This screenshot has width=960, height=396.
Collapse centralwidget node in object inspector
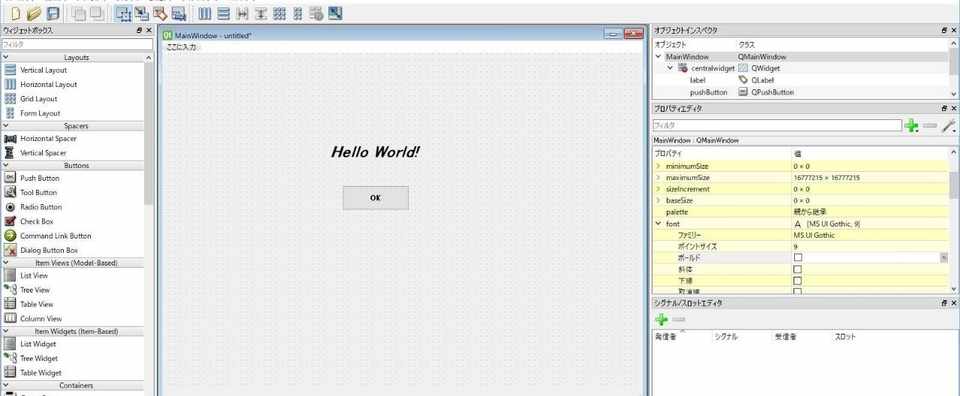coord(670,69)
